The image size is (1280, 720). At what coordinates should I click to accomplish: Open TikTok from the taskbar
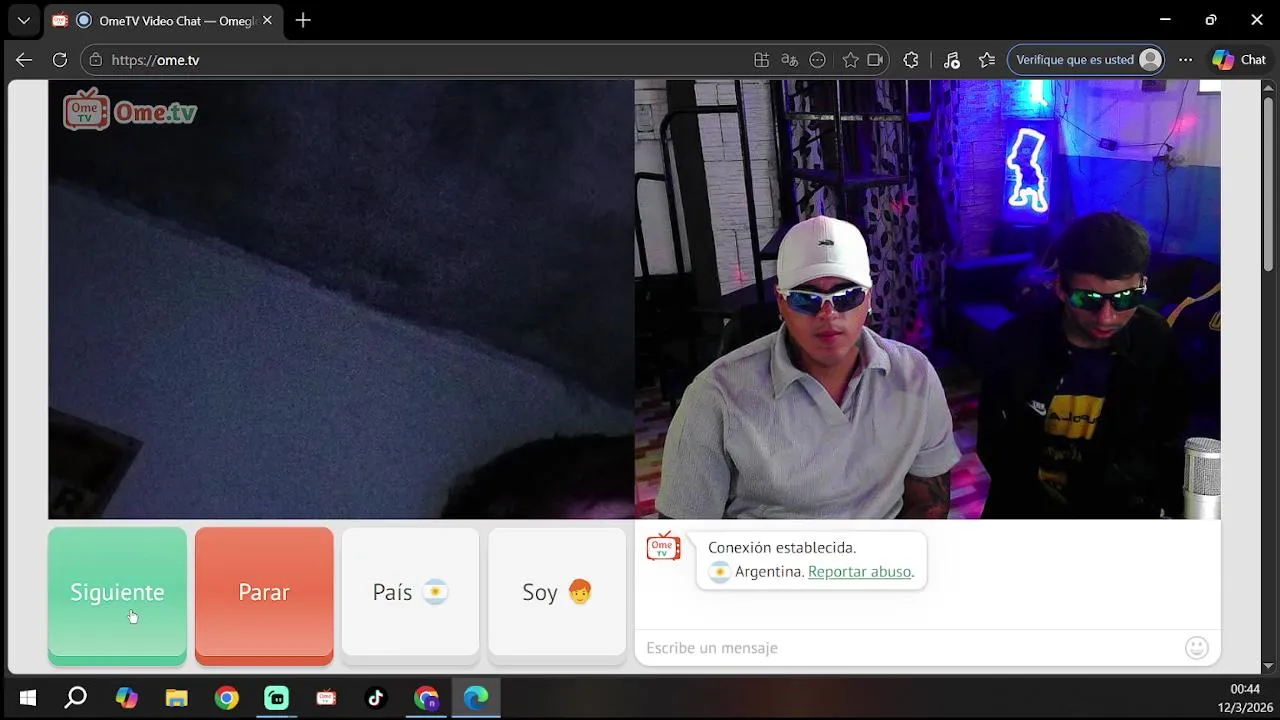[376, 698]
